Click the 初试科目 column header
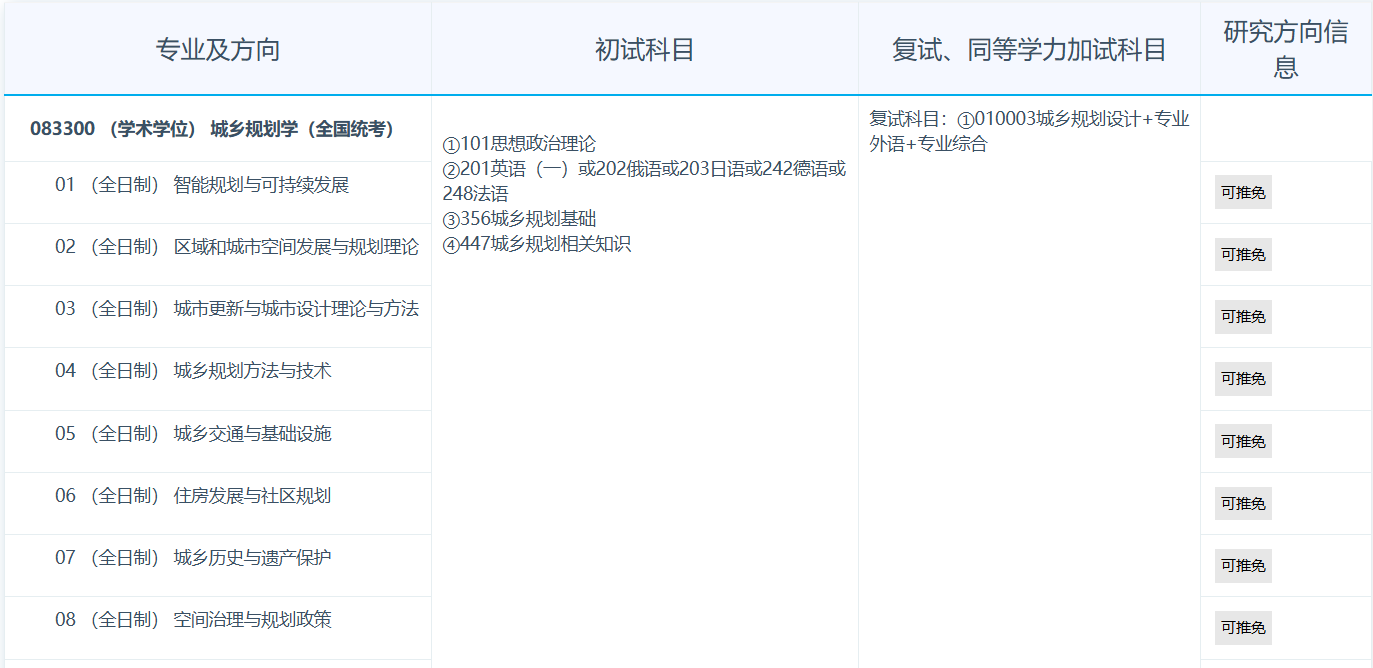The image size is (1373, 668). (644, 46)
